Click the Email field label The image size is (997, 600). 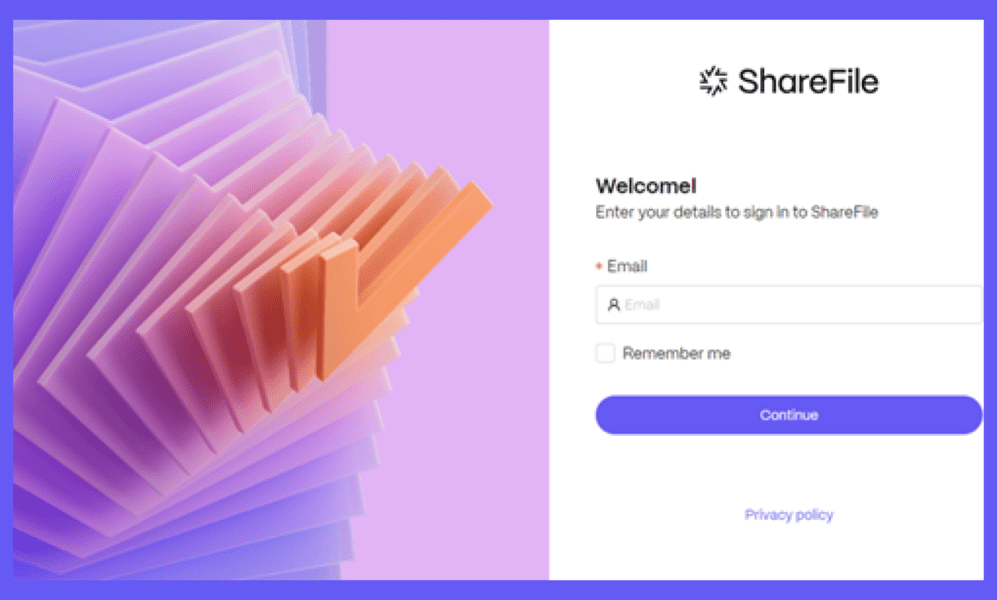[627, 266]
